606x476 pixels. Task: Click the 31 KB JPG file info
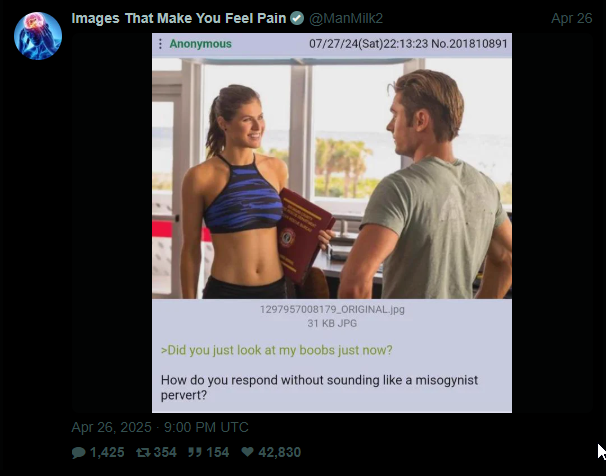(x=332, y=323)
